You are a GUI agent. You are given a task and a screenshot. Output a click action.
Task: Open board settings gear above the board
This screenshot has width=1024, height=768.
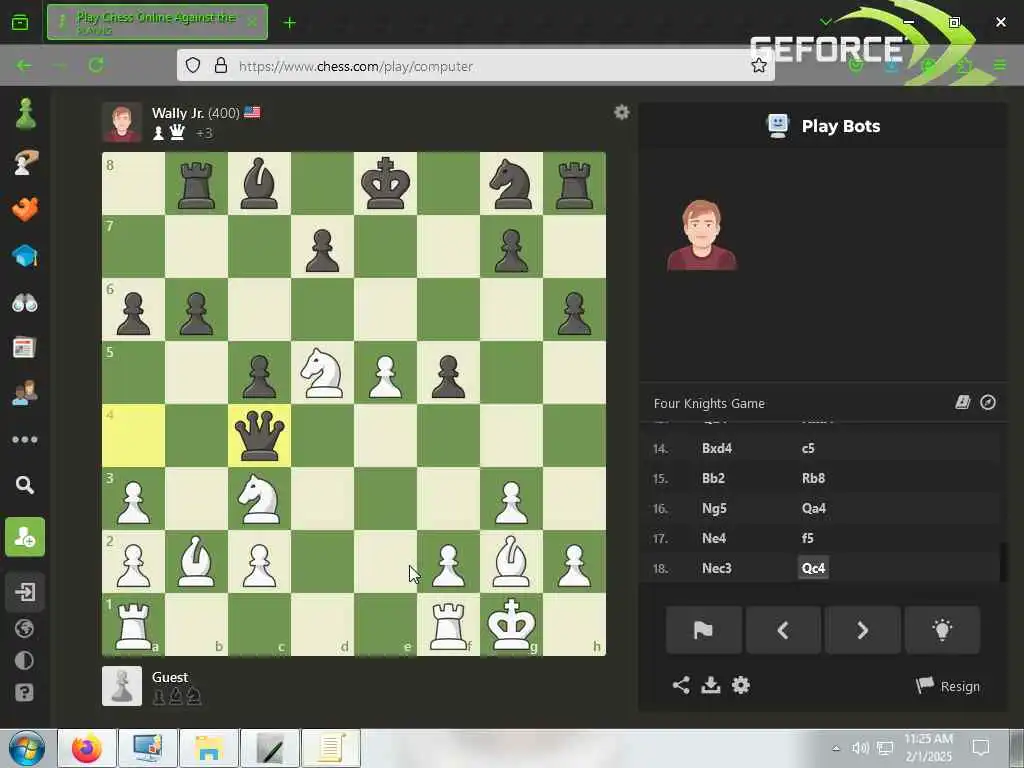pyautogui.click(x=622, y=112)
